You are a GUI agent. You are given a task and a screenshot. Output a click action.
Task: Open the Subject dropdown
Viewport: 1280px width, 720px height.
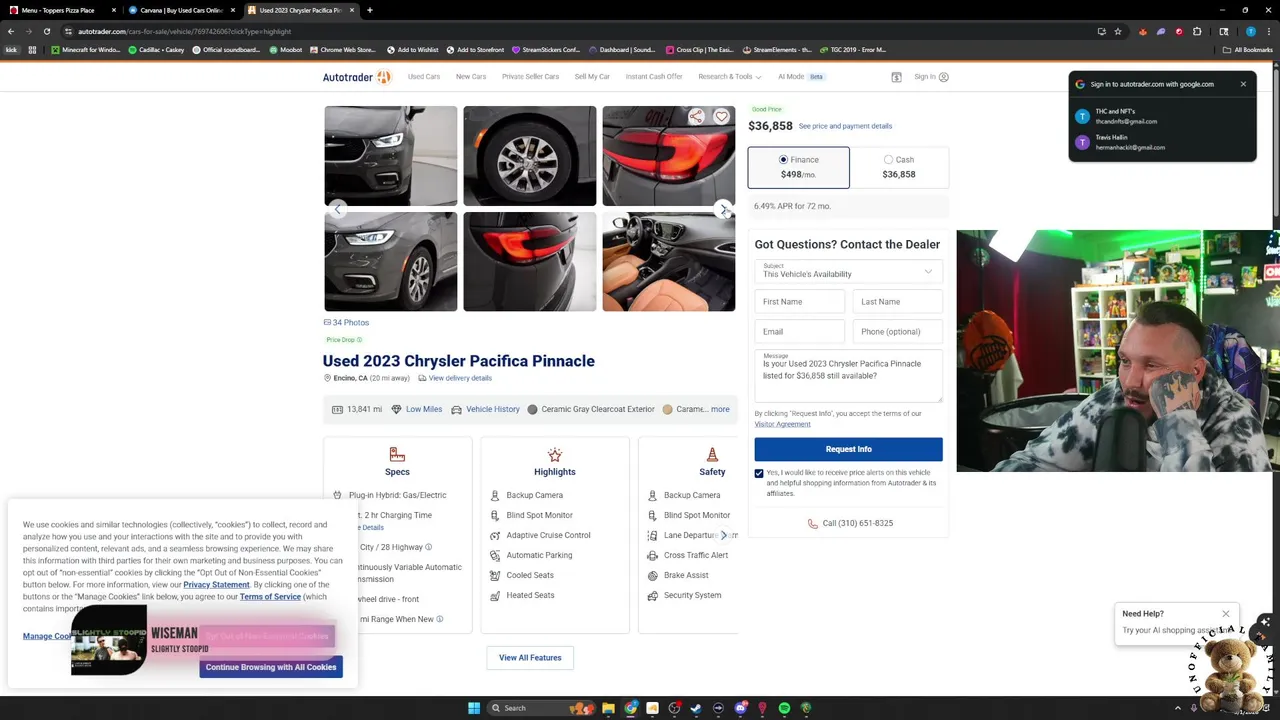(x=848, y=271)
